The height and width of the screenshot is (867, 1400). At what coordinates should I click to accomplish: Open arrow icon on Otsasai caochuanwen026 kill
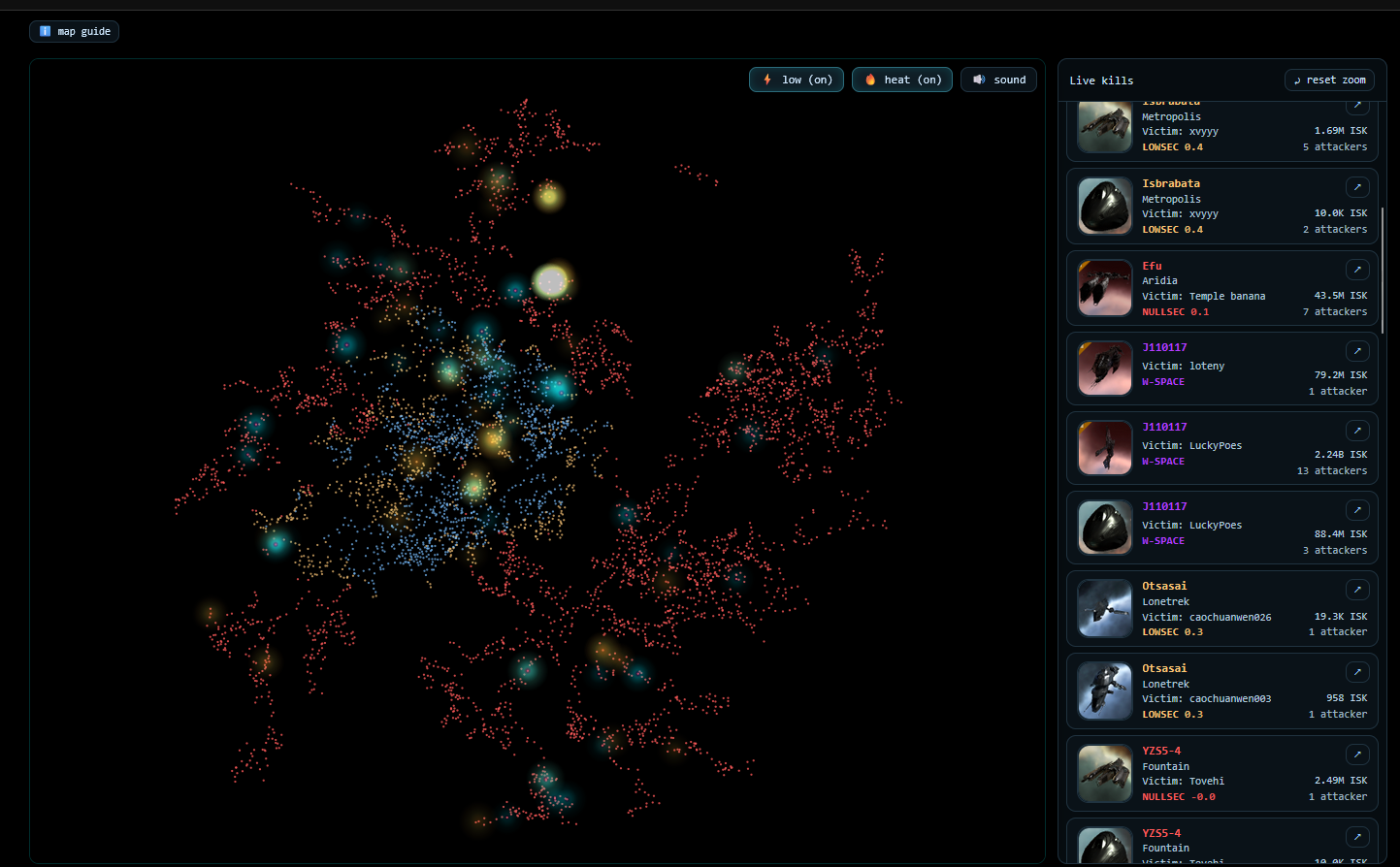click(1357, 590)
